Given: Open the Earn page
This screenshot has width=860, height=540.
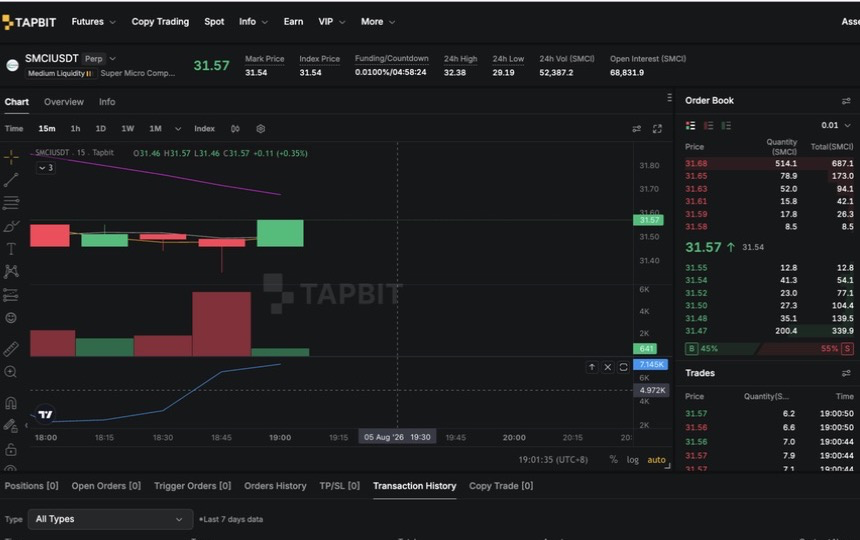Looking at the screenshot, I should point(293,22).
